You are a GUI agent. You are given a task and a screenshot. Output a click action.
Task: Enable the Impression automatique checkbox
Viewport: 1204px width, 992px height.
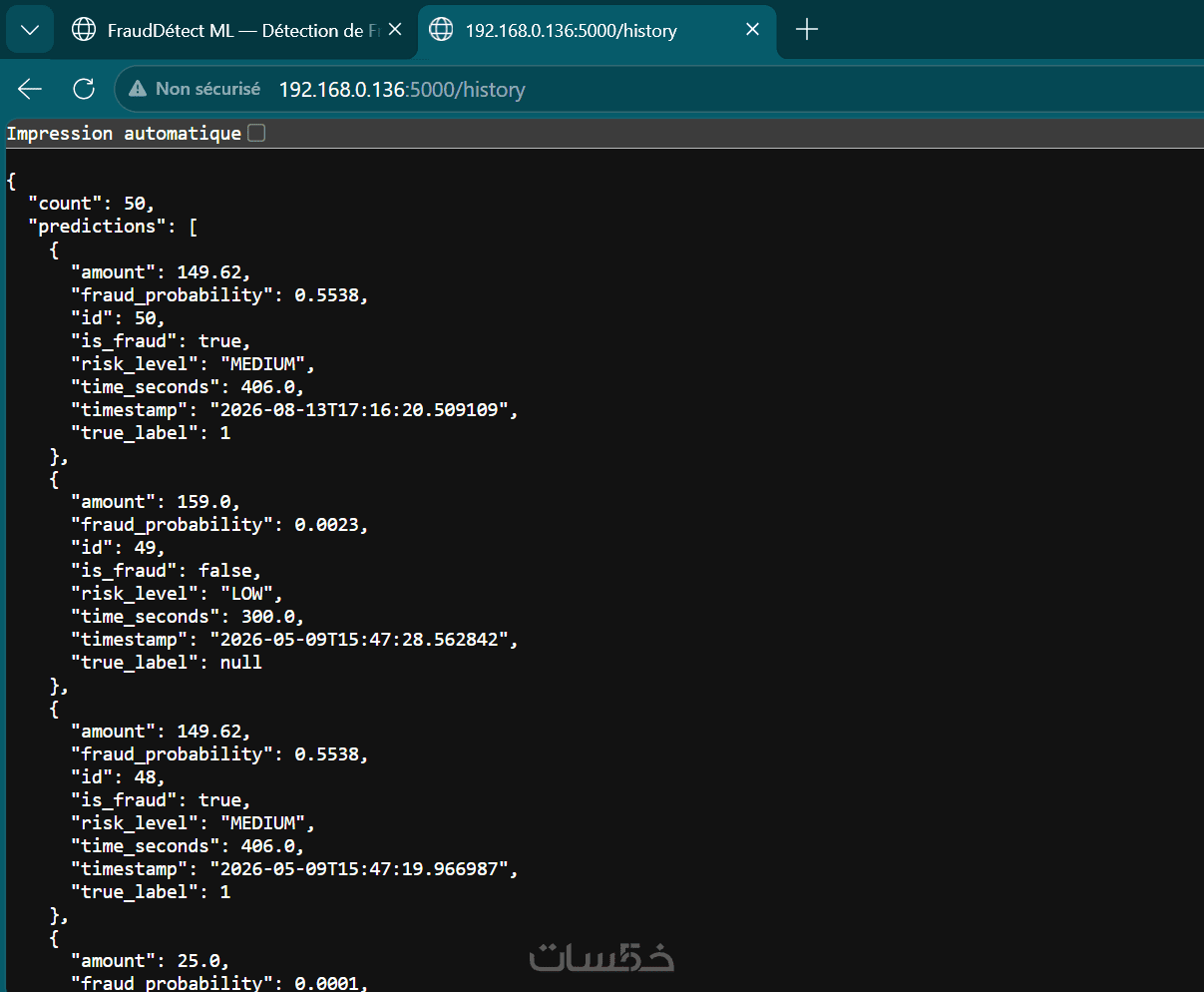(x=256, y=133)
